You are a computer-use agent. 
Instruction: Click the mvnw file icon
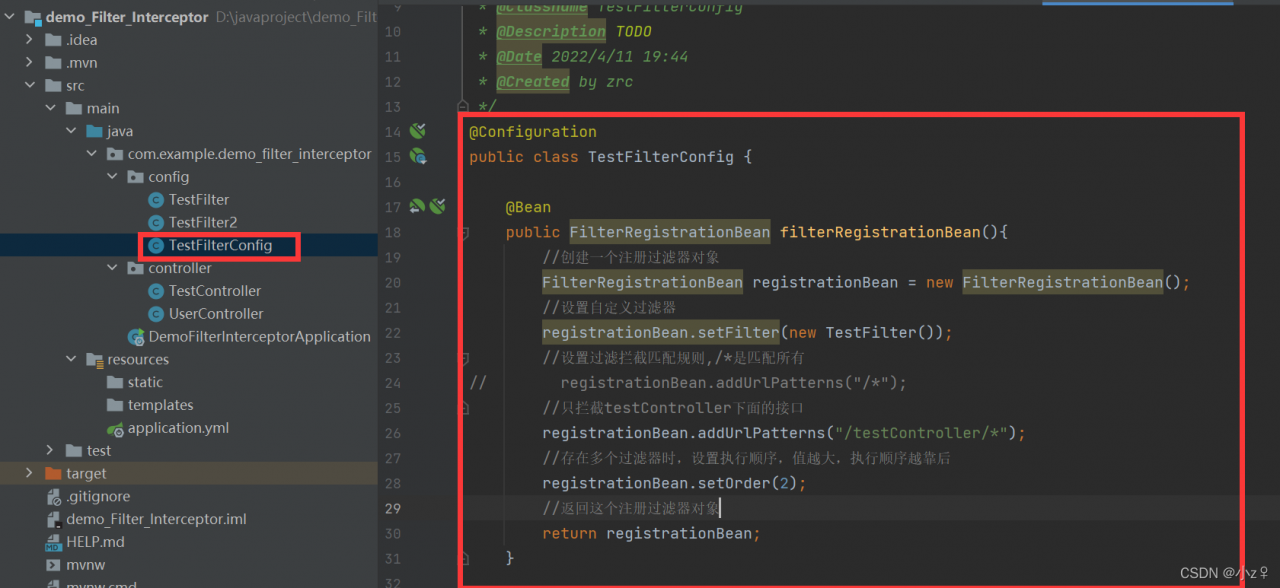tap(54, 565)
